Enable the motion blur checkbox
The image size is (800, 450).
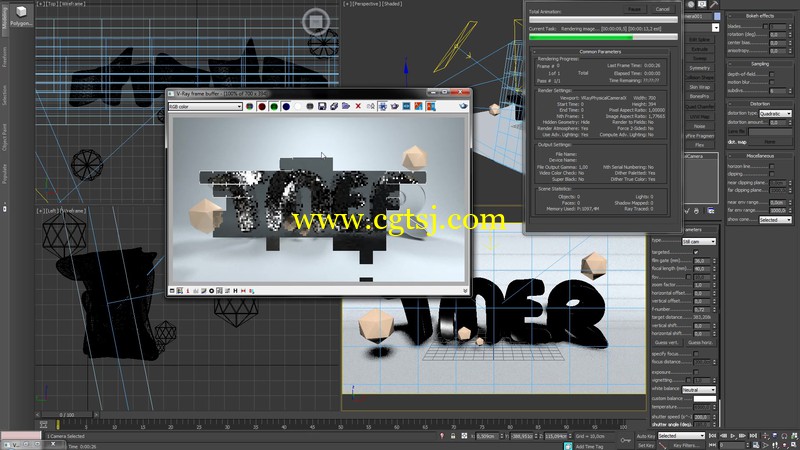point(771,82)
